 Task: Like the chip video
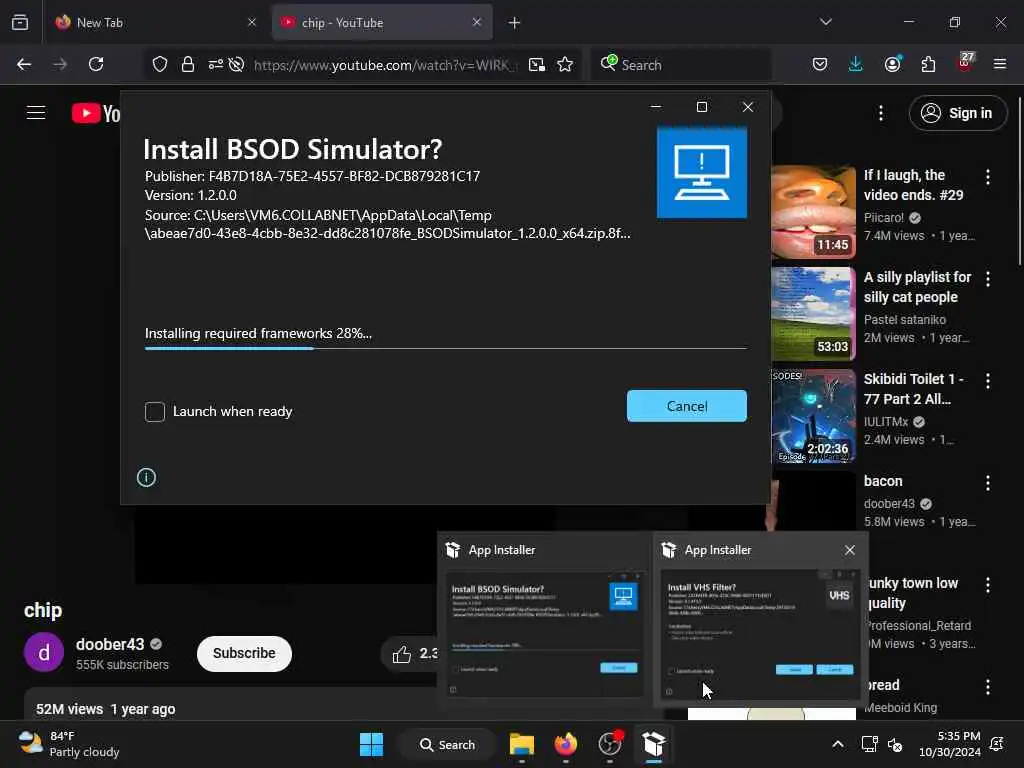(410, 653)
